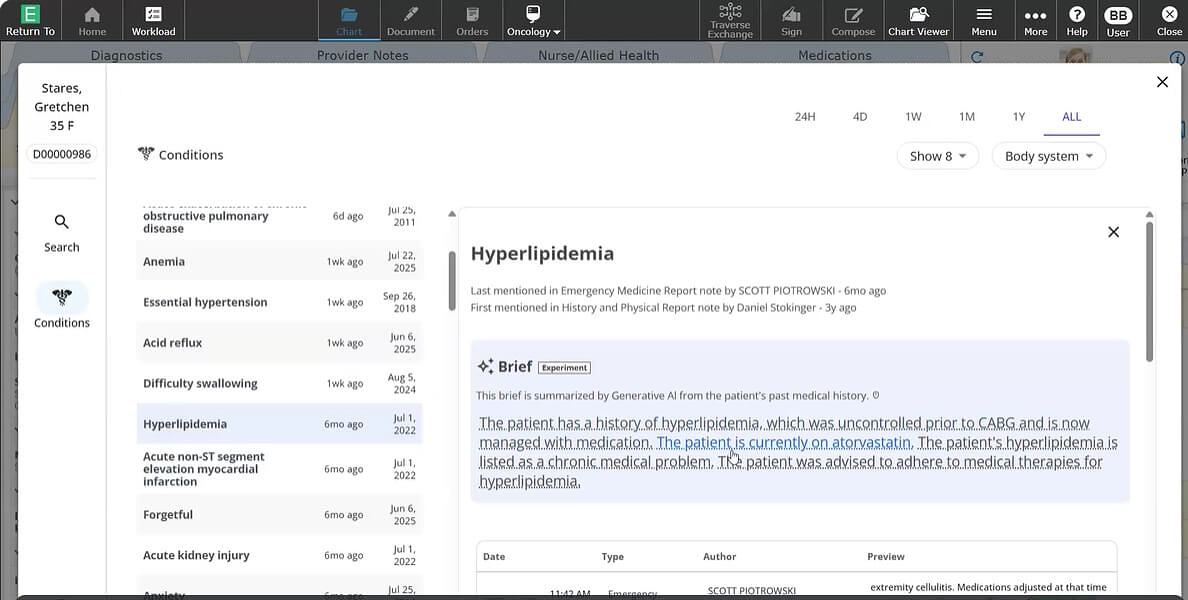
Task: Open the Oncology dropdown menu
Action: coord(533,20)
